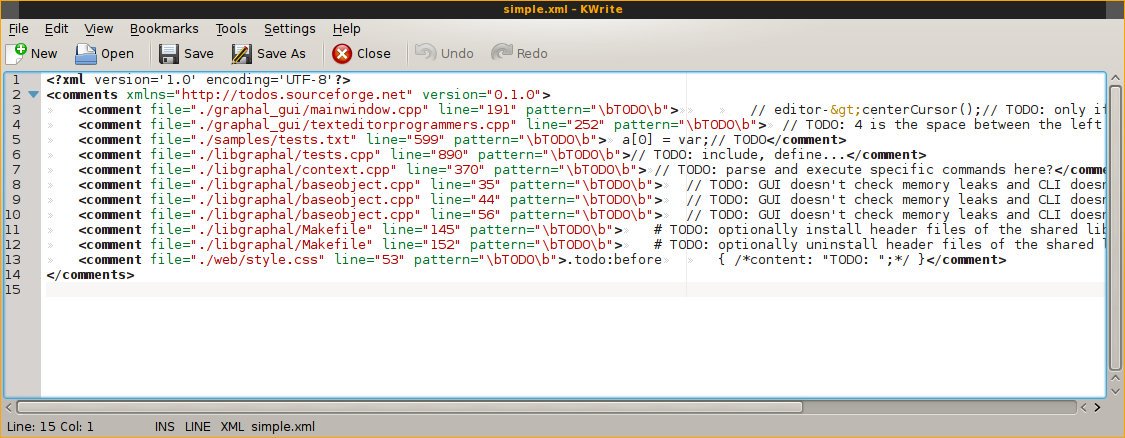The width and height of the screenshot is (1125, 438).
Task: Click the Save As pencil icon
Action: coord(242,53)
